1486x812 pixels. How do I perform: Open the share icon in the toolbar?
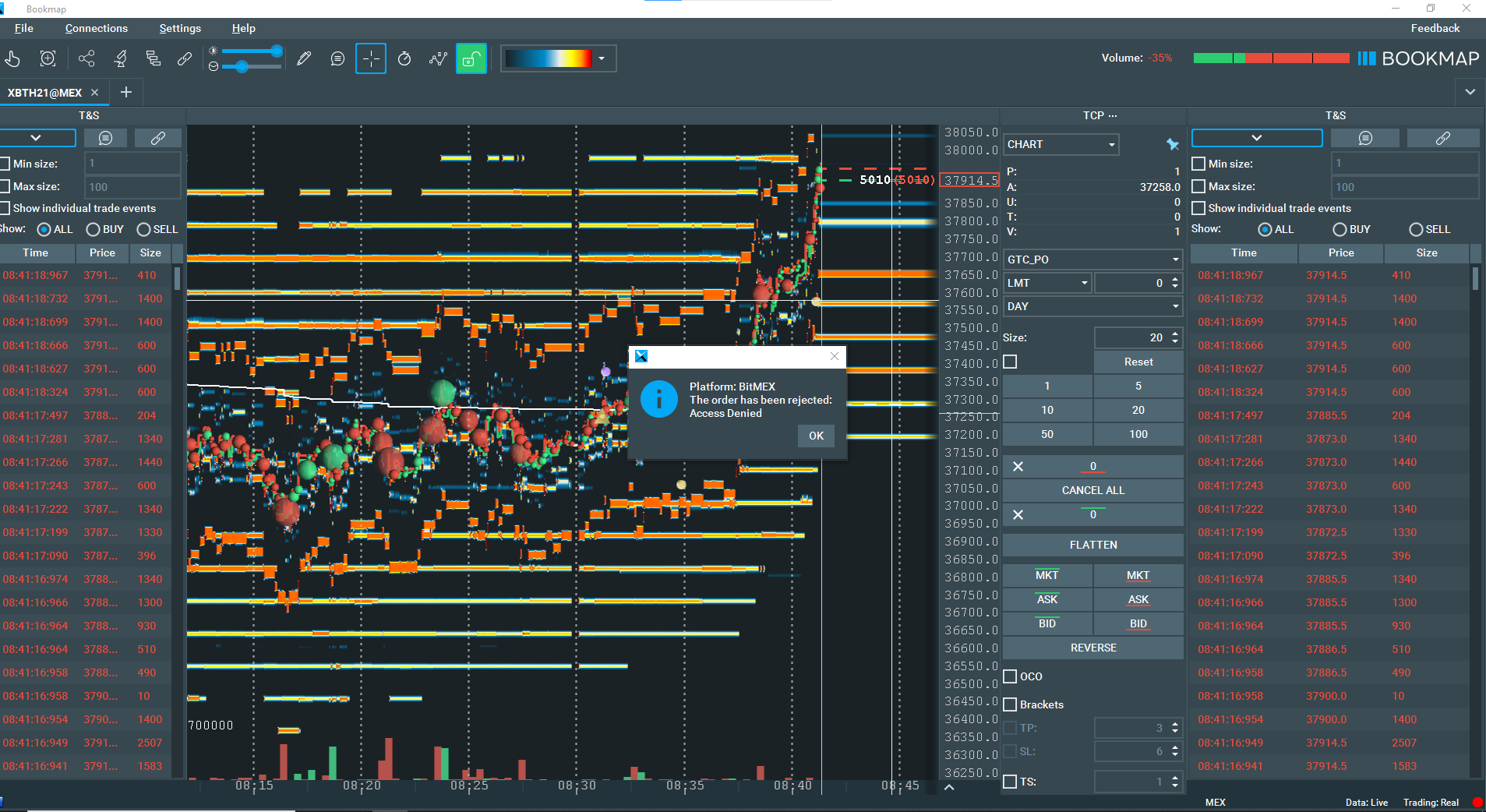coord(86,58)
